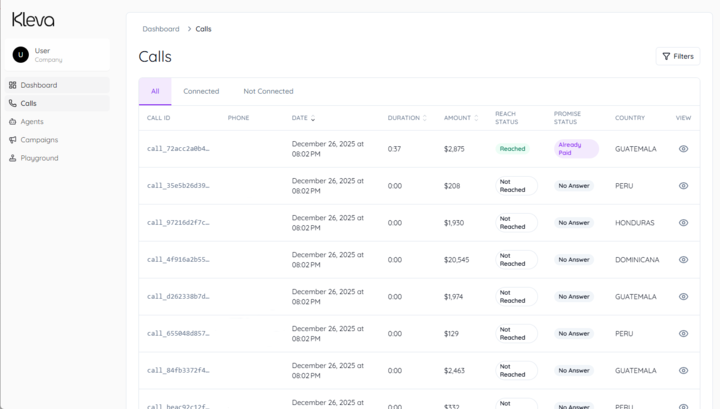The height and width of the screenshot is (409, 720).
Task: Open the Filters button
Action: point(677,56)
